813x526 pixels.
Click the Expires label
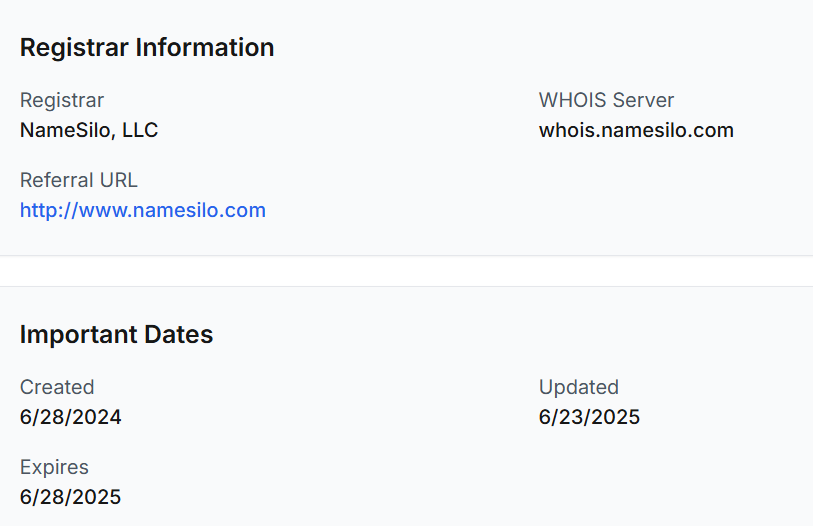tap(54, 467)
